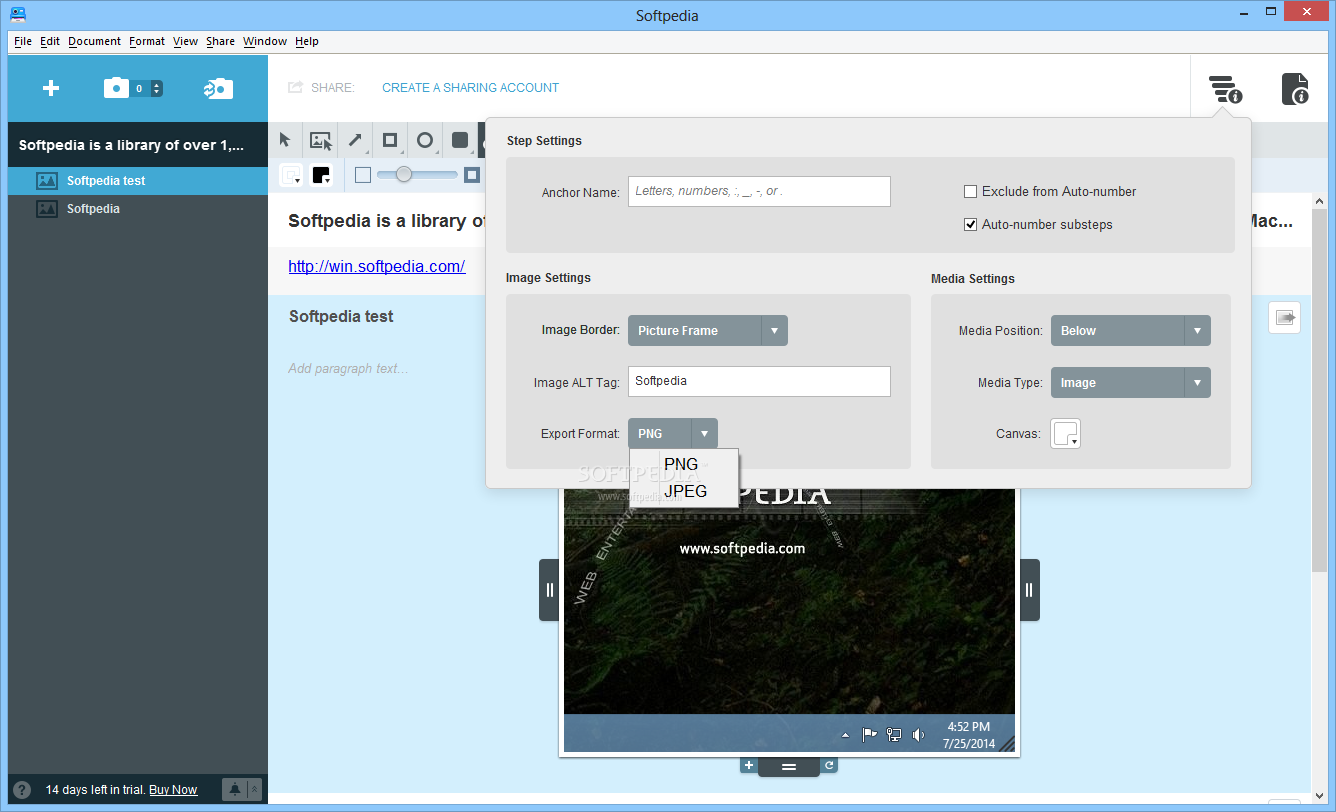This screenshot has width=1336, height=812.
Task: Choose JPEG from export format list
Action: [684, 492]
